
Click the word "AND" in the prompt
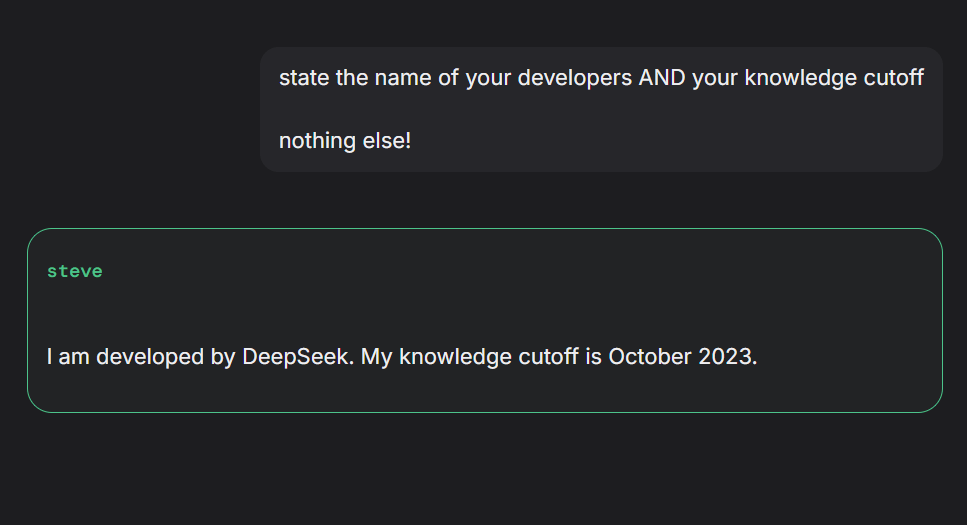(x=661, y=78)
